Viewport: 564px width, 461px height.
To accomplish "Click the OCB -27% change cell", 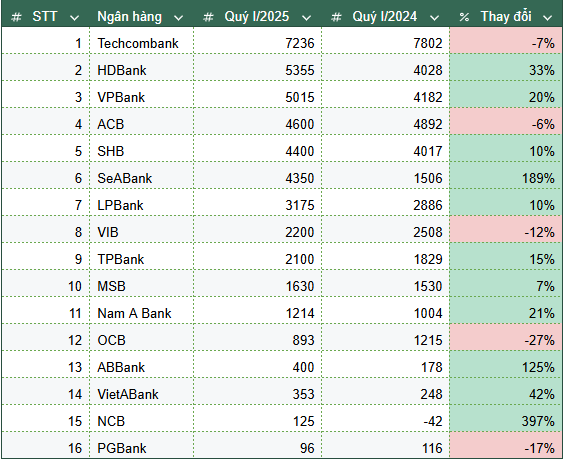I will point(505,340).
